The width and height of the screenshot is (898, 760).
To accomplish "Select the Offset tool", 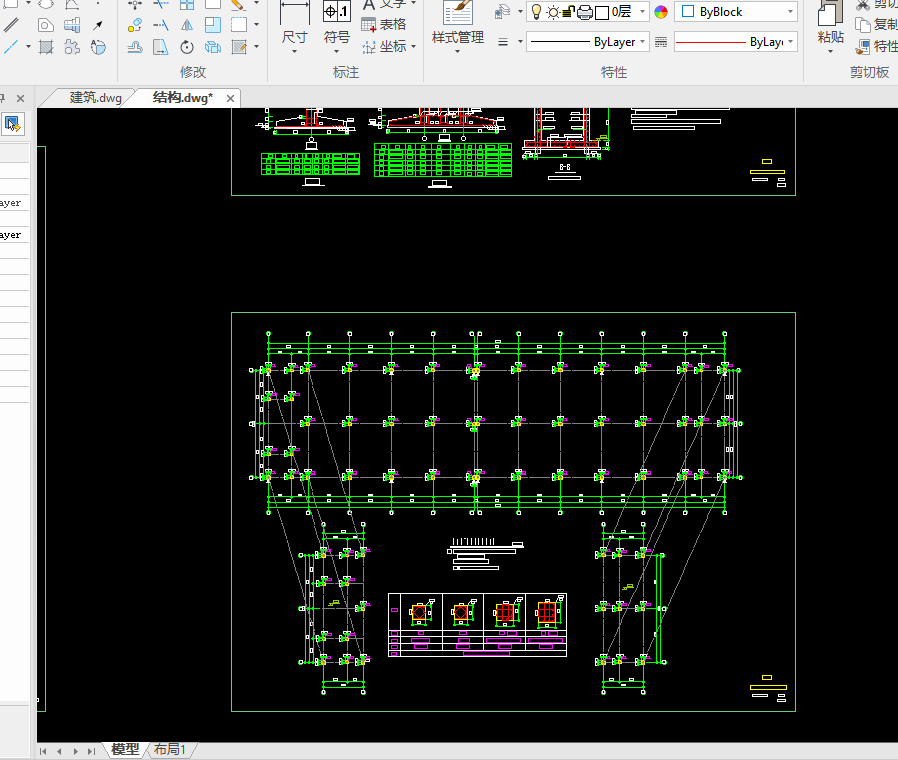I will point(135,47).
